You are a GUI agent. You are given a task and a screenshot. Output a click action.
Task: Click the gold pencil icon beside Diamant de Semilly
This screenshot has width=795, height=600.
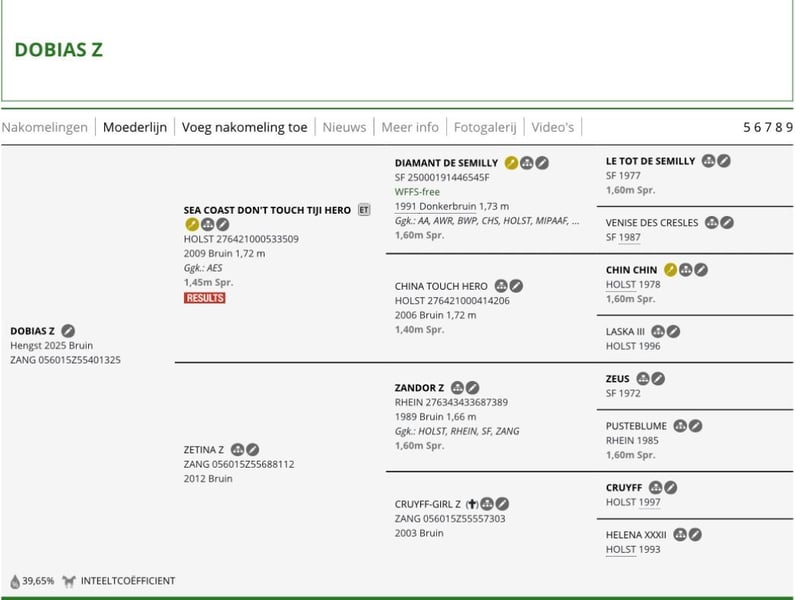pos(511,163)
